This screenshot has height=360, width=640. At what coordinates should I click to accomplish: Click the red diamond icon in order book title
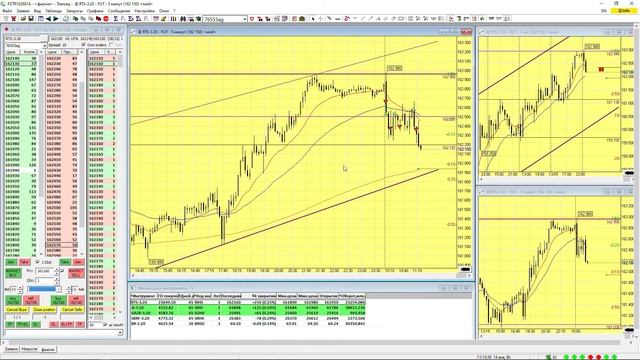pyautogui.click(x=7, y=30)
